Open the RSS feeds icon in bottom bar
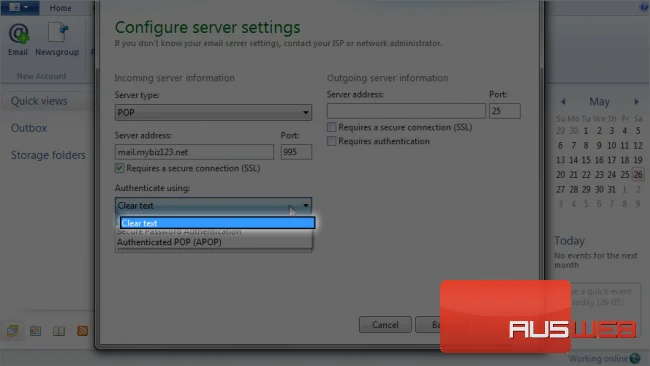The image size is (650, 366). click(x=82, y=330)
